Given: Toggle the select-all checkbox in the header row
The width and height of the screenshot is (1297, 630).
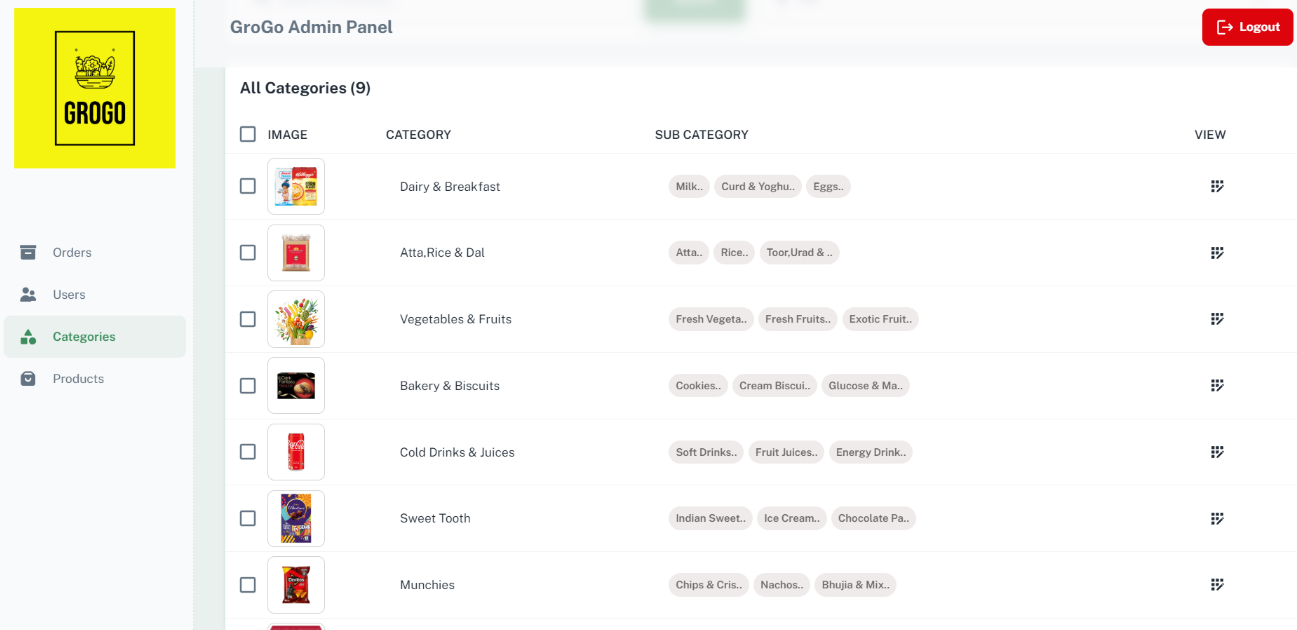Looking at the screenshot, I should coord(247,132).
